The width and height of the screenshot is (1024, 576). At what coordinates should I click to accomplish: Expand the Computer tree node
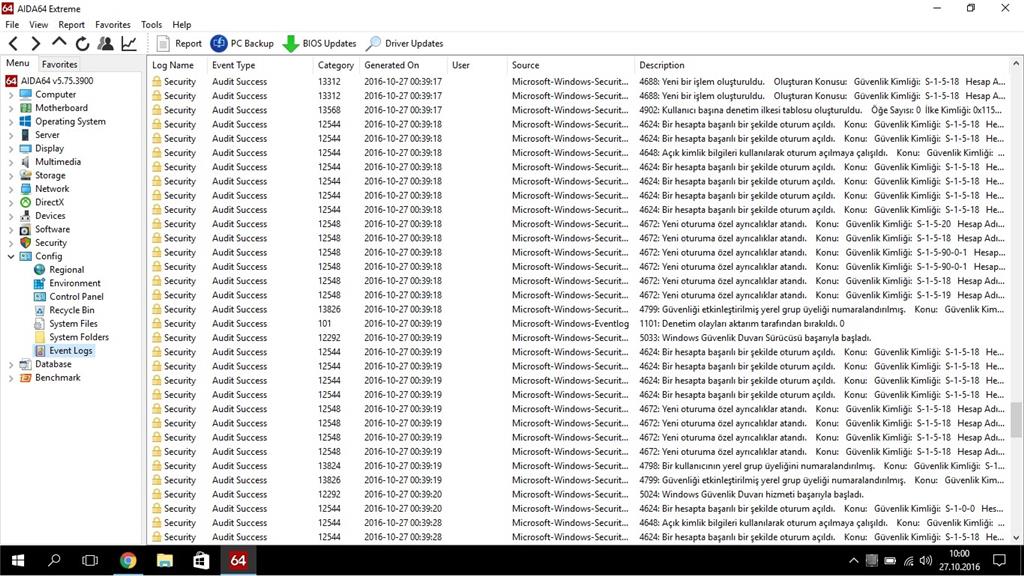pos(10,95)
